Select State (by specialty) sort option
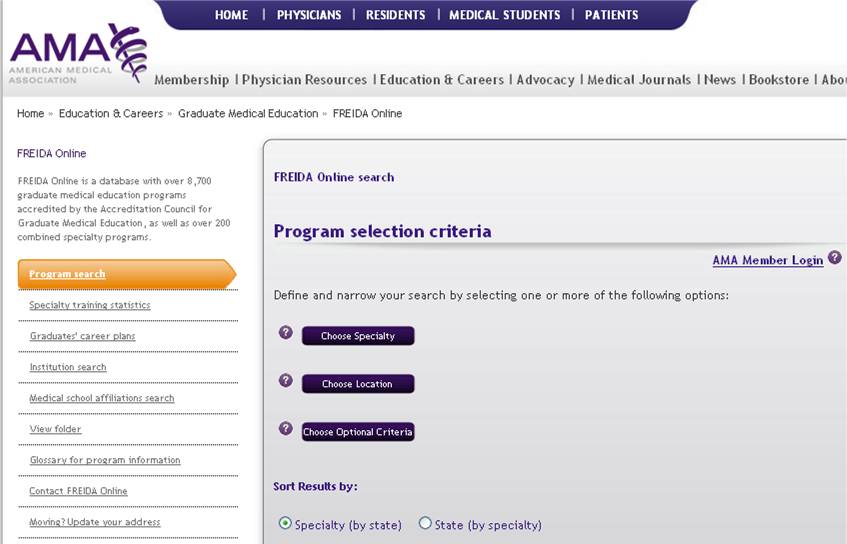Screen dimensions: 847x544 425,523
